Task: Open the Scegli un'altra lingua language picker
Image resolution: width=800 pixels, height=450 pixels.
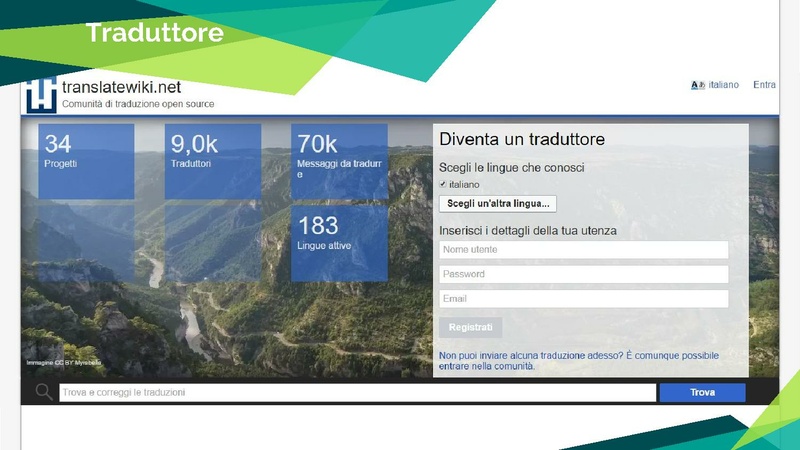Action: point(498,204)
